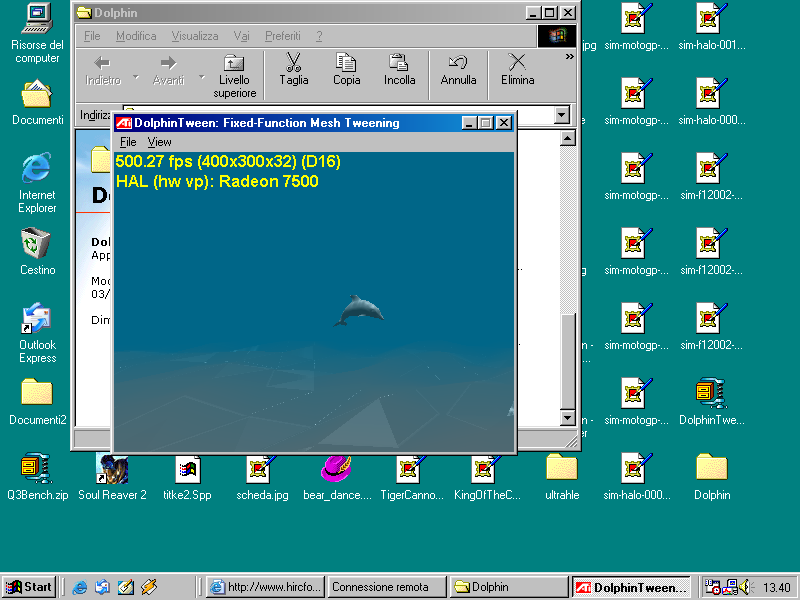Viewport: 800px width, 600px height.
Task: Click the Avanti forward arrow
Action: tap(168, 69)
